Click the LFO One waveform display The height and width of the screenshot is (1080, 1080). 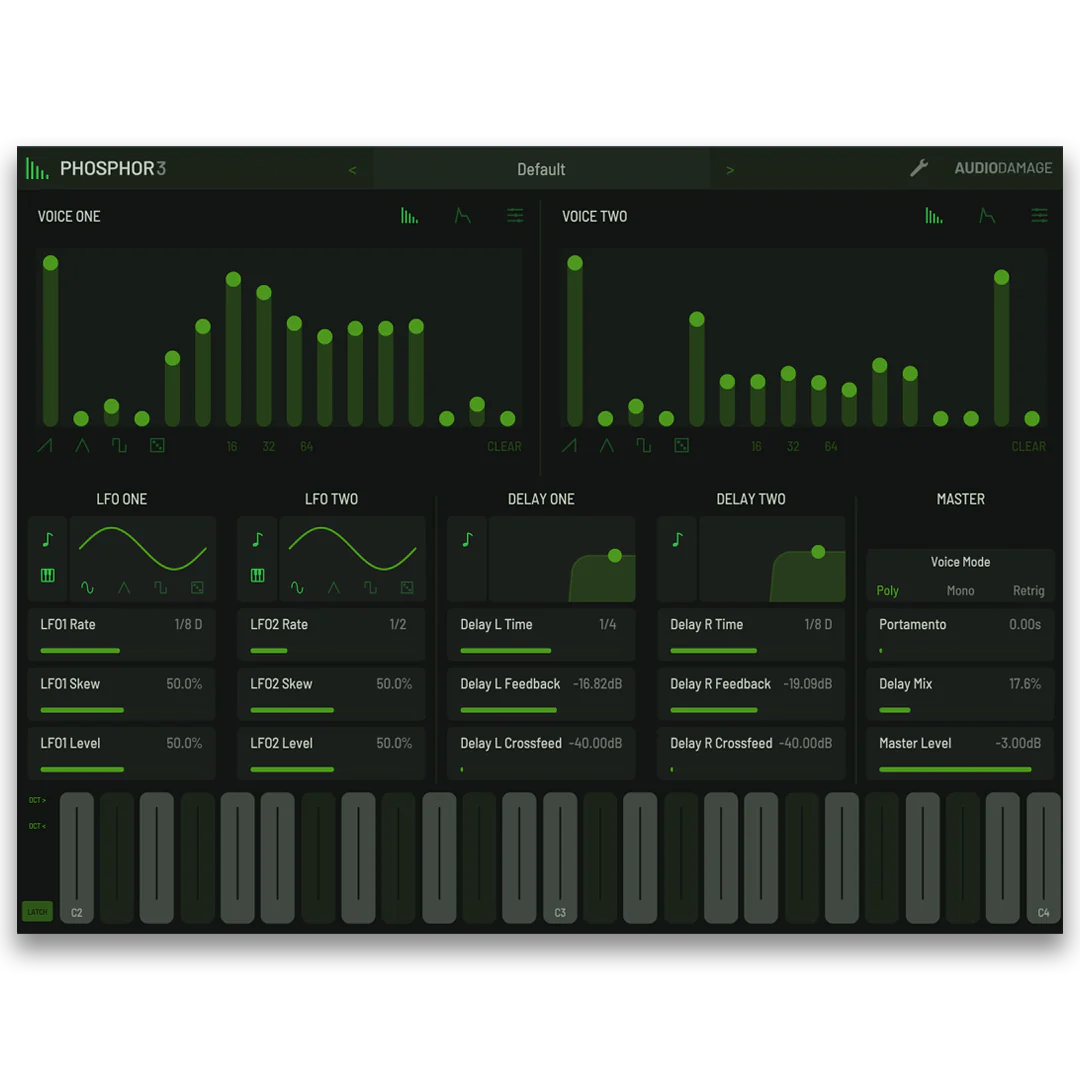(x=143, y=548)
